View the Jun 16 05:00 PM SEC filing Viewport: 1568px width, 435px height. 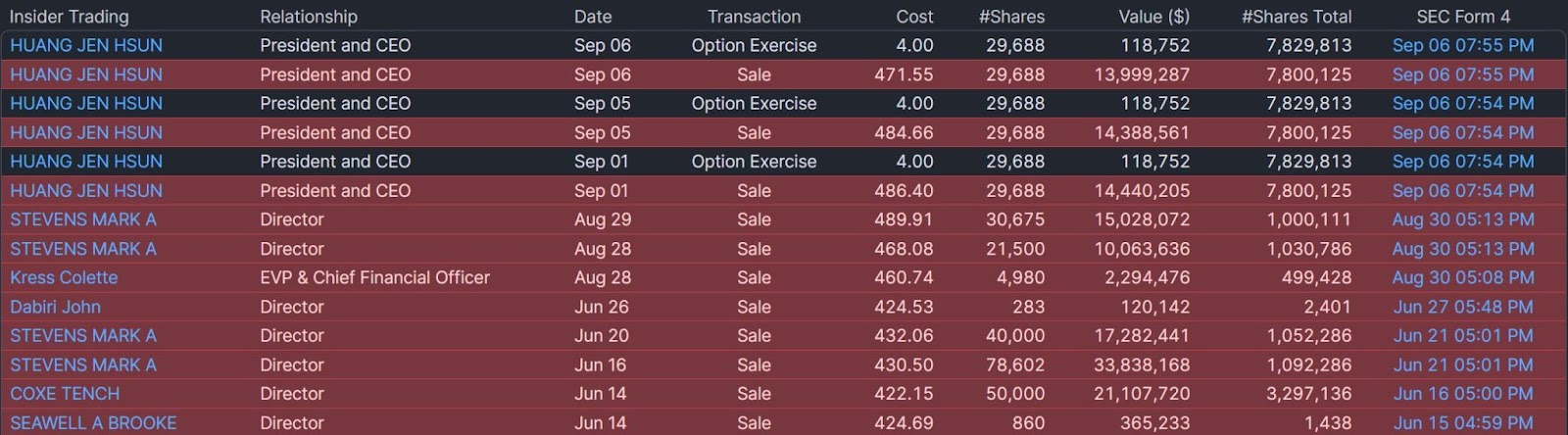[x=1462, y=394]
